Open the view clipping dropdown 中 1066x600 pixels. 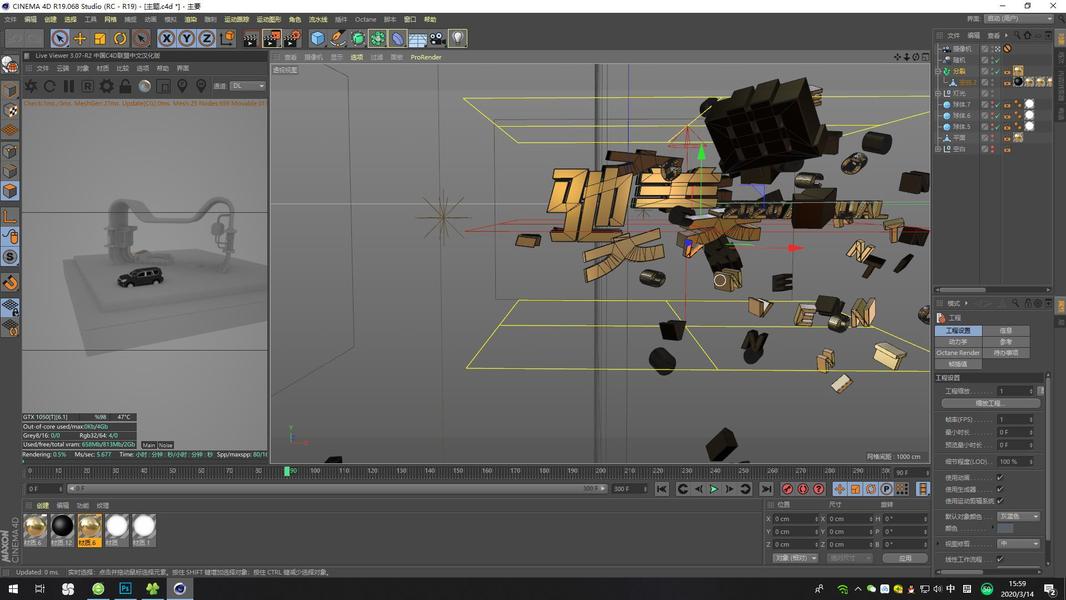tap(1018, 544)
